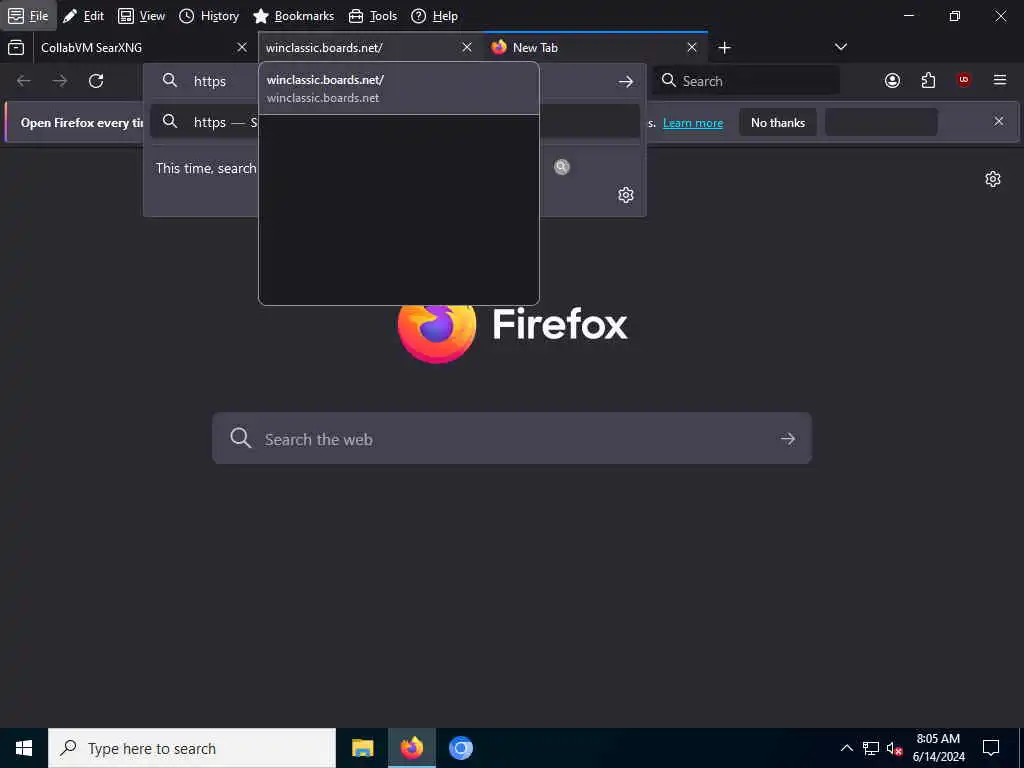Click the address bar containing https
The width and height of the screenshot is (1024, 768).
coord(394,81)
